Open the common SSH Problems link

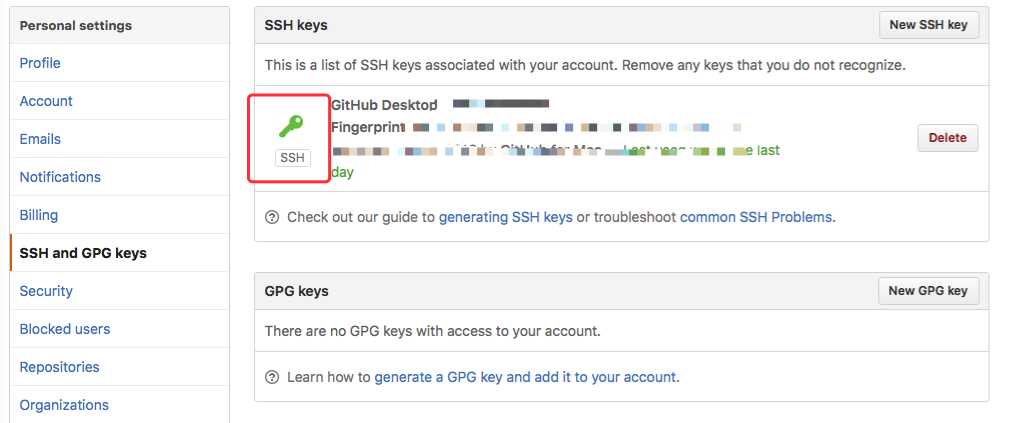(756, 217)
